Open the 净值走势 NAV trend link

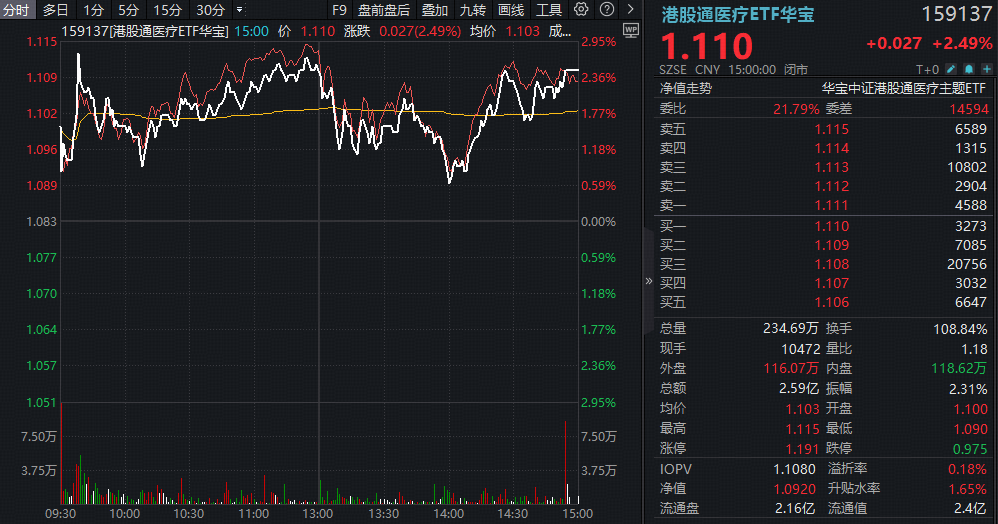686,88
